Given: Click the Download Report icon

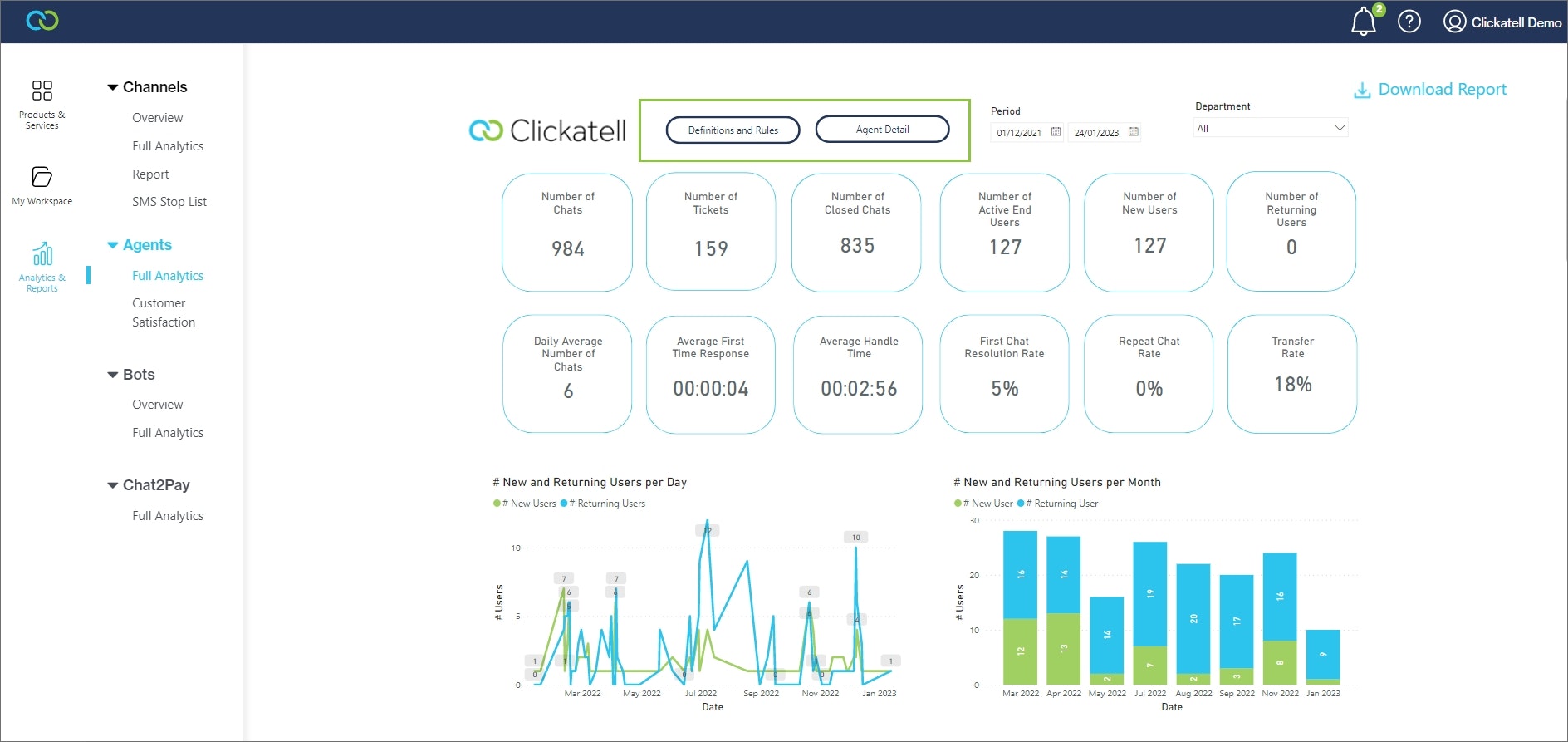Looking at the screenshot, I should click(1362, 90).
